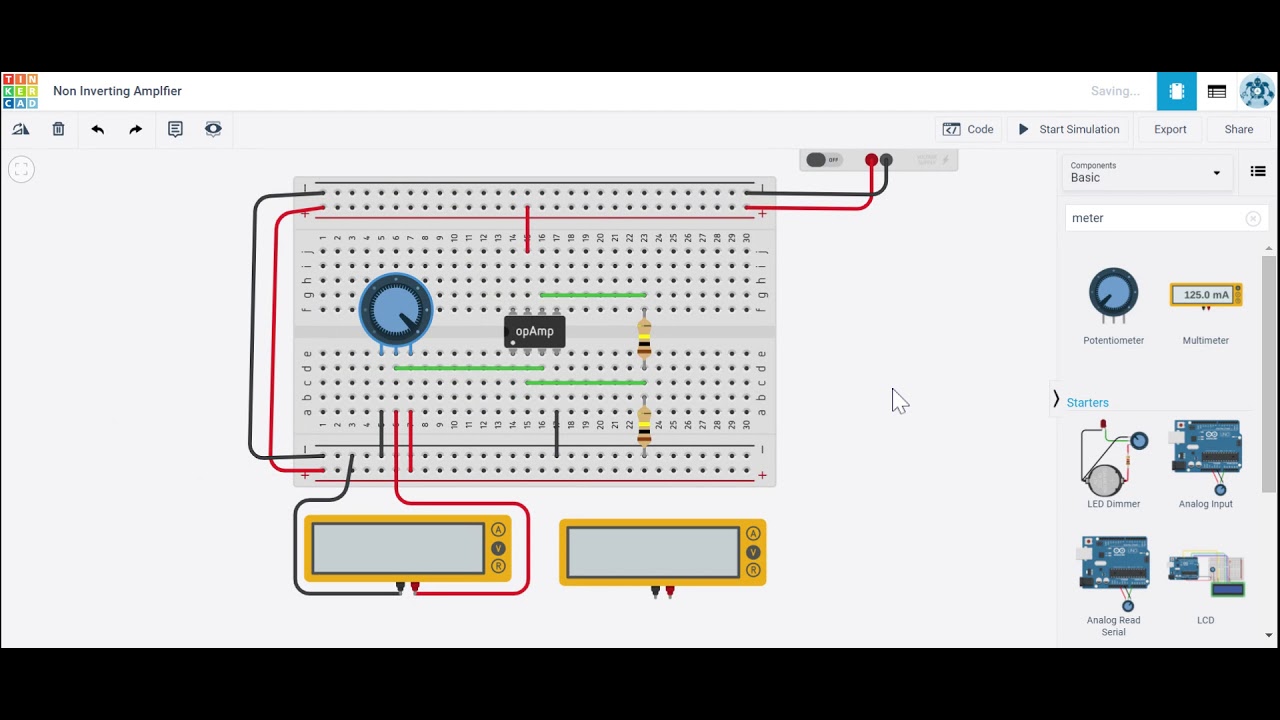The image size is (1280, 720).
Task: Select the Analog Read Serial starter
Action: 1113,586
